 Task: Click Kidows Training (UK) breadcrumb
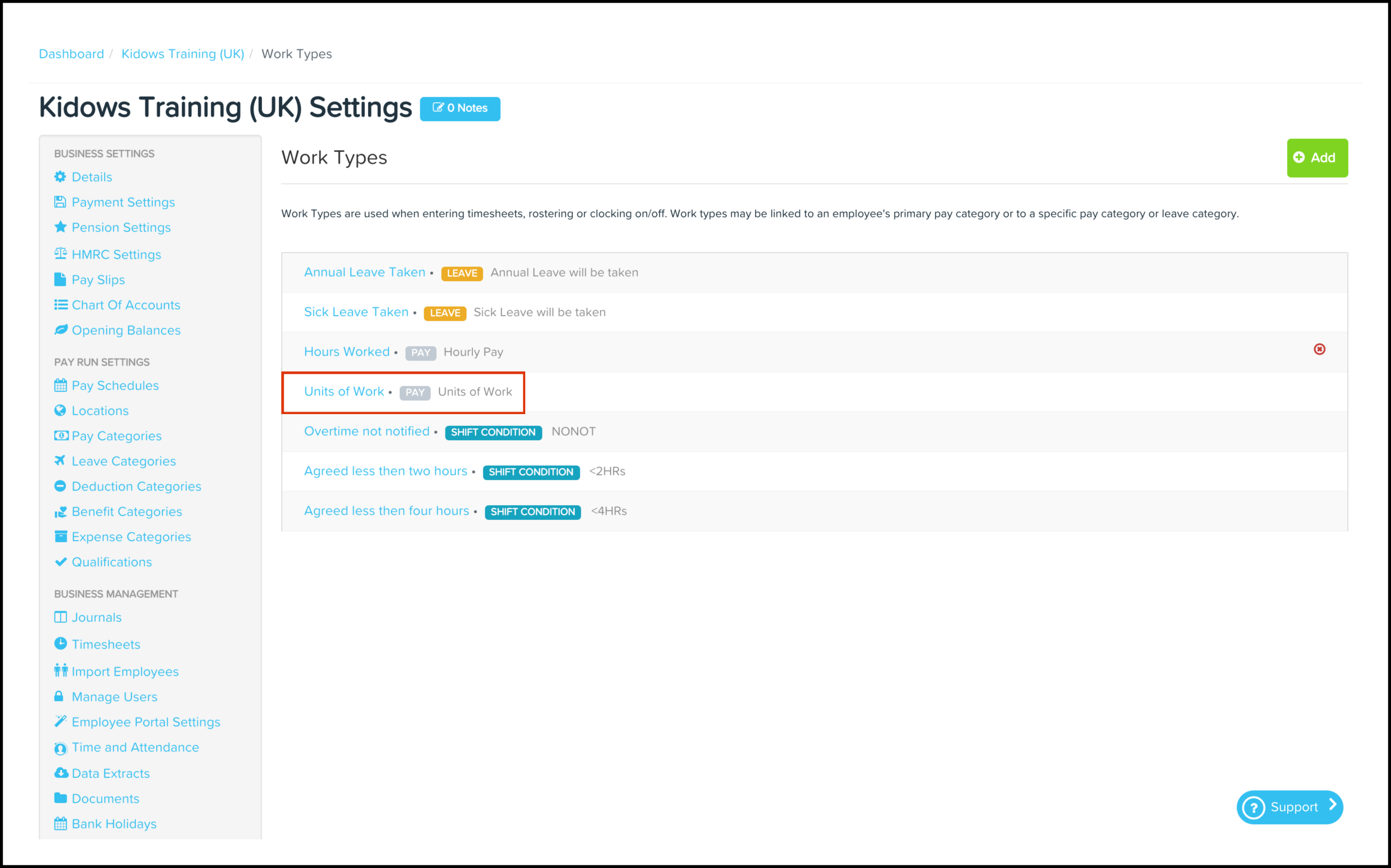[x=182, y=54]
